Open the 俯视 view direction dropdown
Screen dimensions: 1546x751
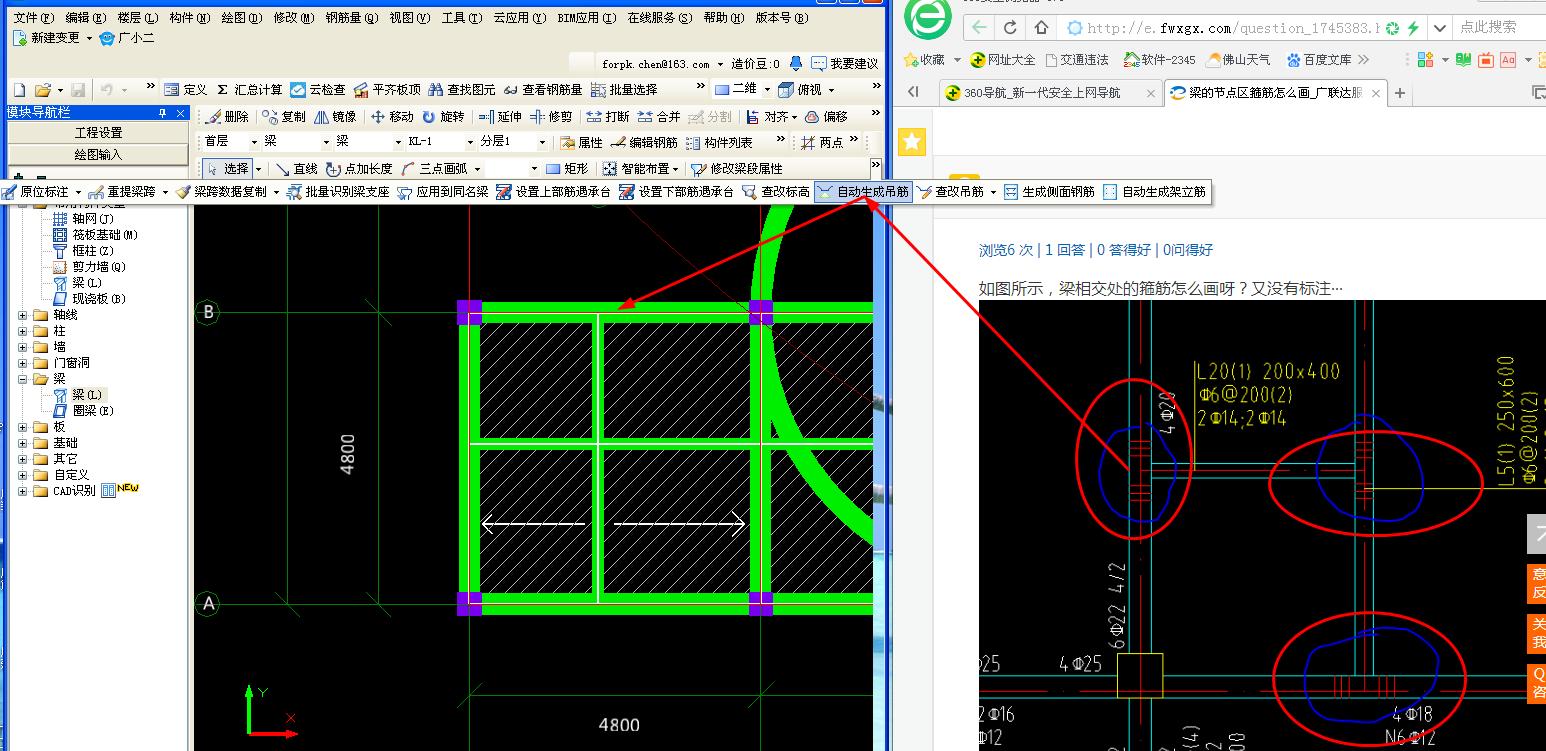pyautogui.click(x=831, y=89)
